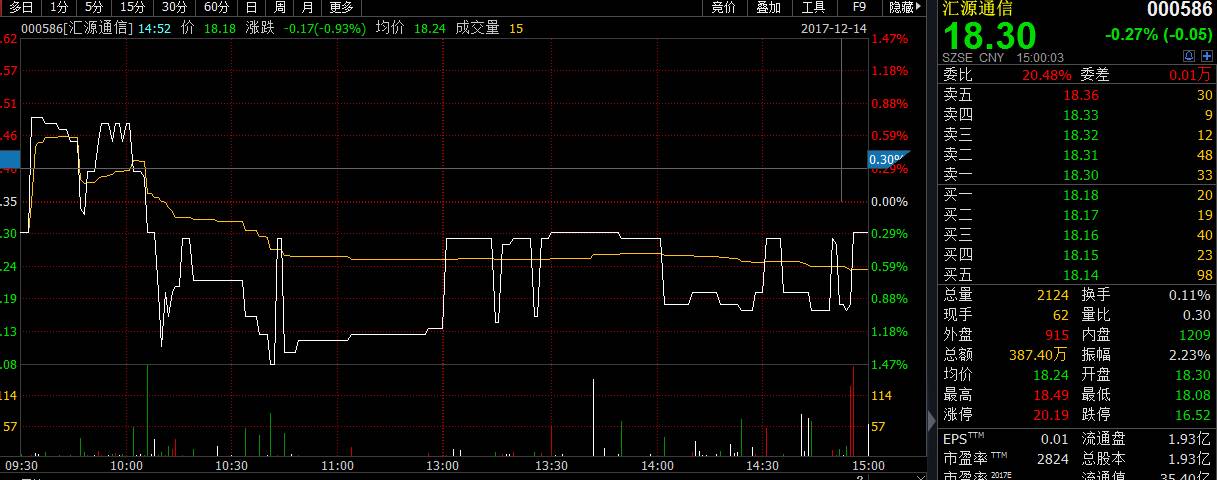
Task: Click the 叠加 overlay button
Action: pyautogui.click(x=768, y=7)
